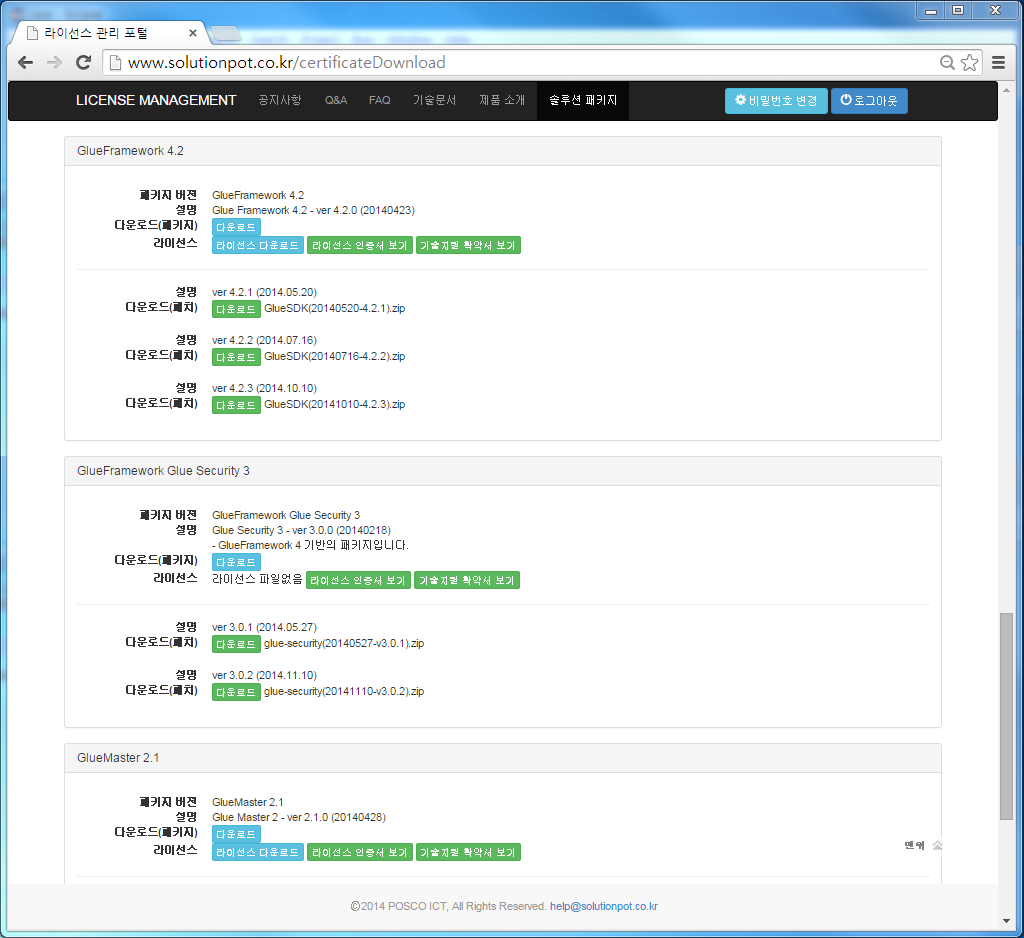Select the 솔루션 패키지 menu item
This screenshot has width=1024, height=938.
click(583, 101)
